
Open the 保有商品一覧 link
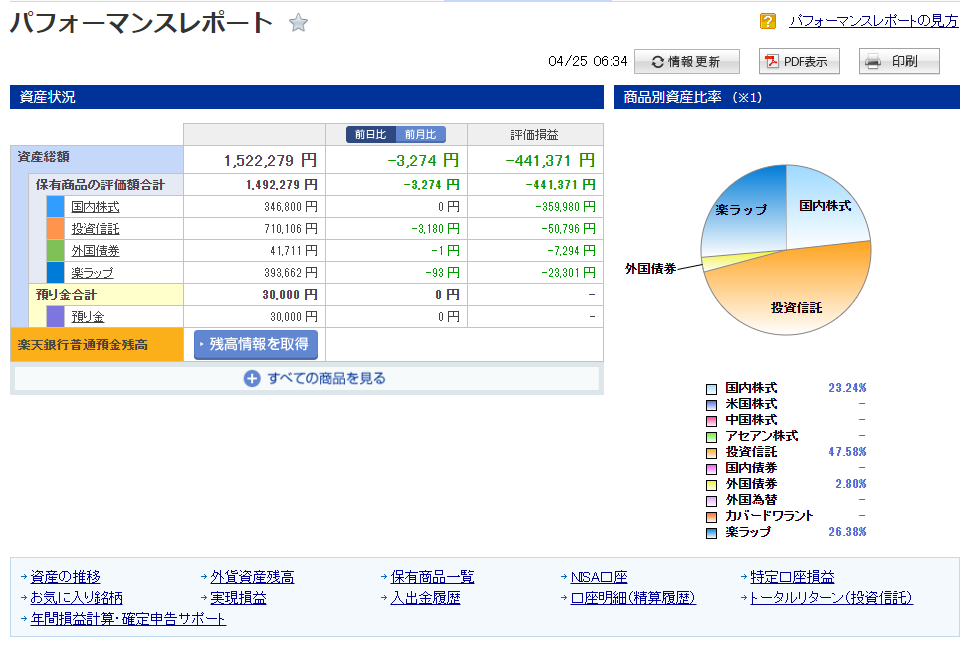tap(433, 577)
